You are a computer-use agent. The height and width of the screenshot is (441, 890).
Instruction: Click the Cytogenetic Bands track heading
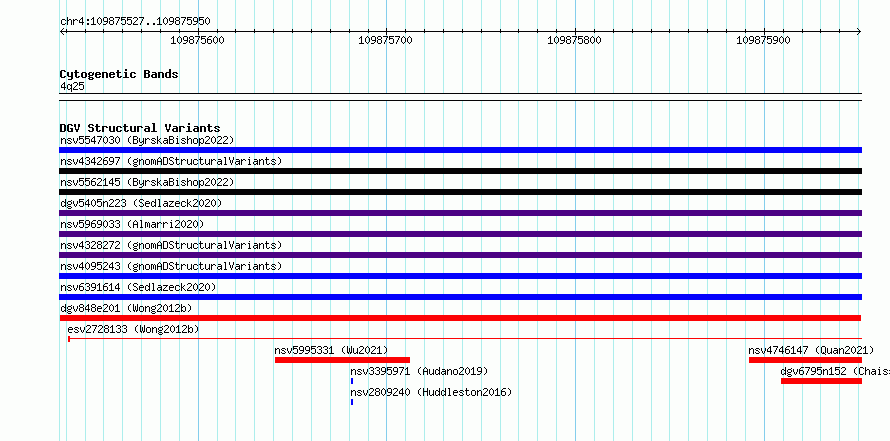tap(119, 74)
